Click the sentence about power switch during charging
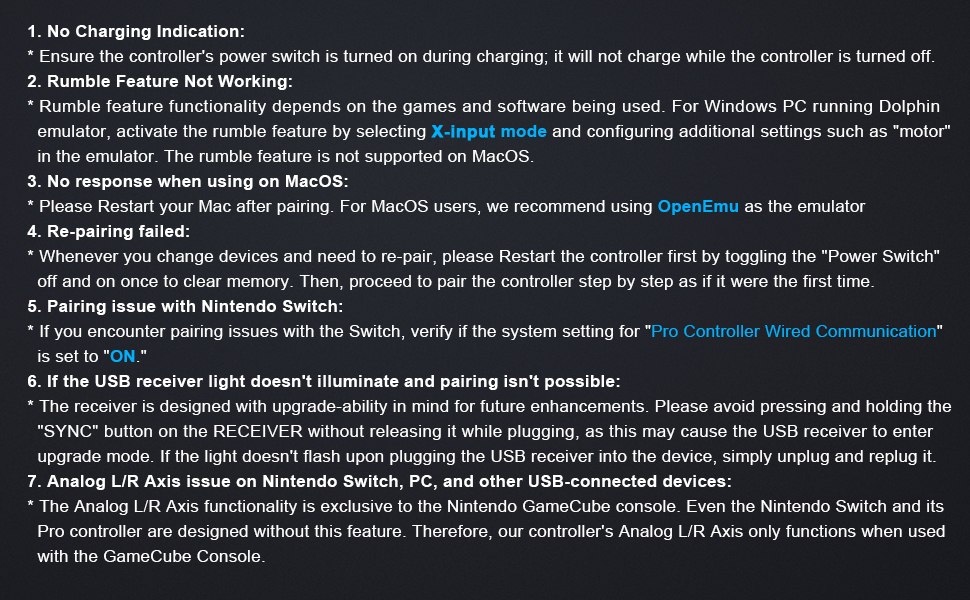This screenshot has width=970, height=600. tap(481, 57)
